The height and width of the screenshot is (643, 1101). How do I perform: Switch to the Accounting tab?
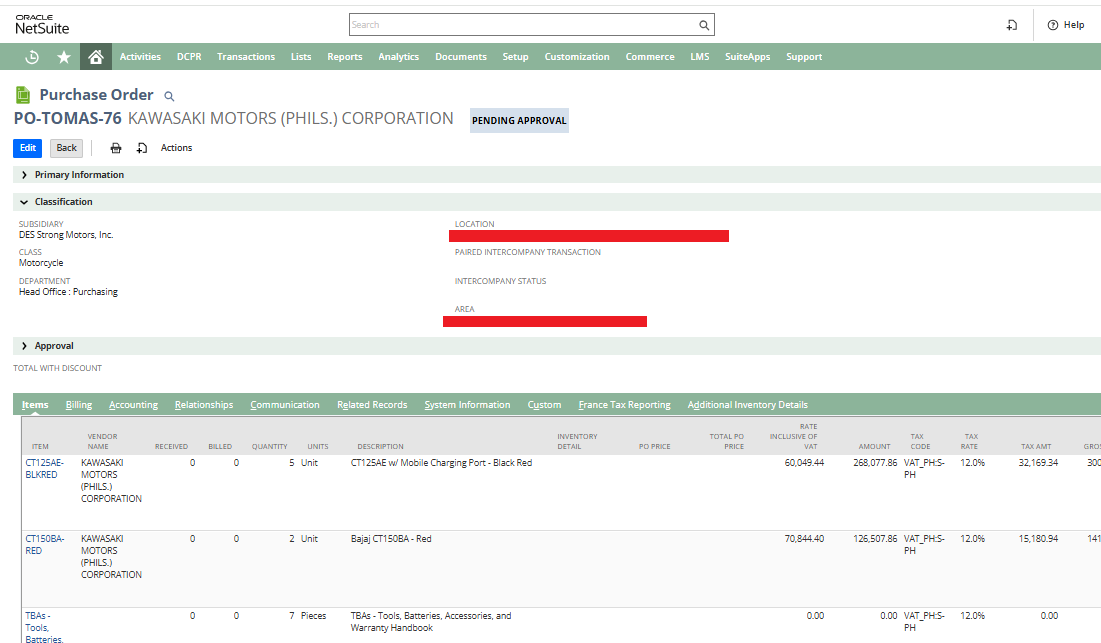tap(133, 405)
